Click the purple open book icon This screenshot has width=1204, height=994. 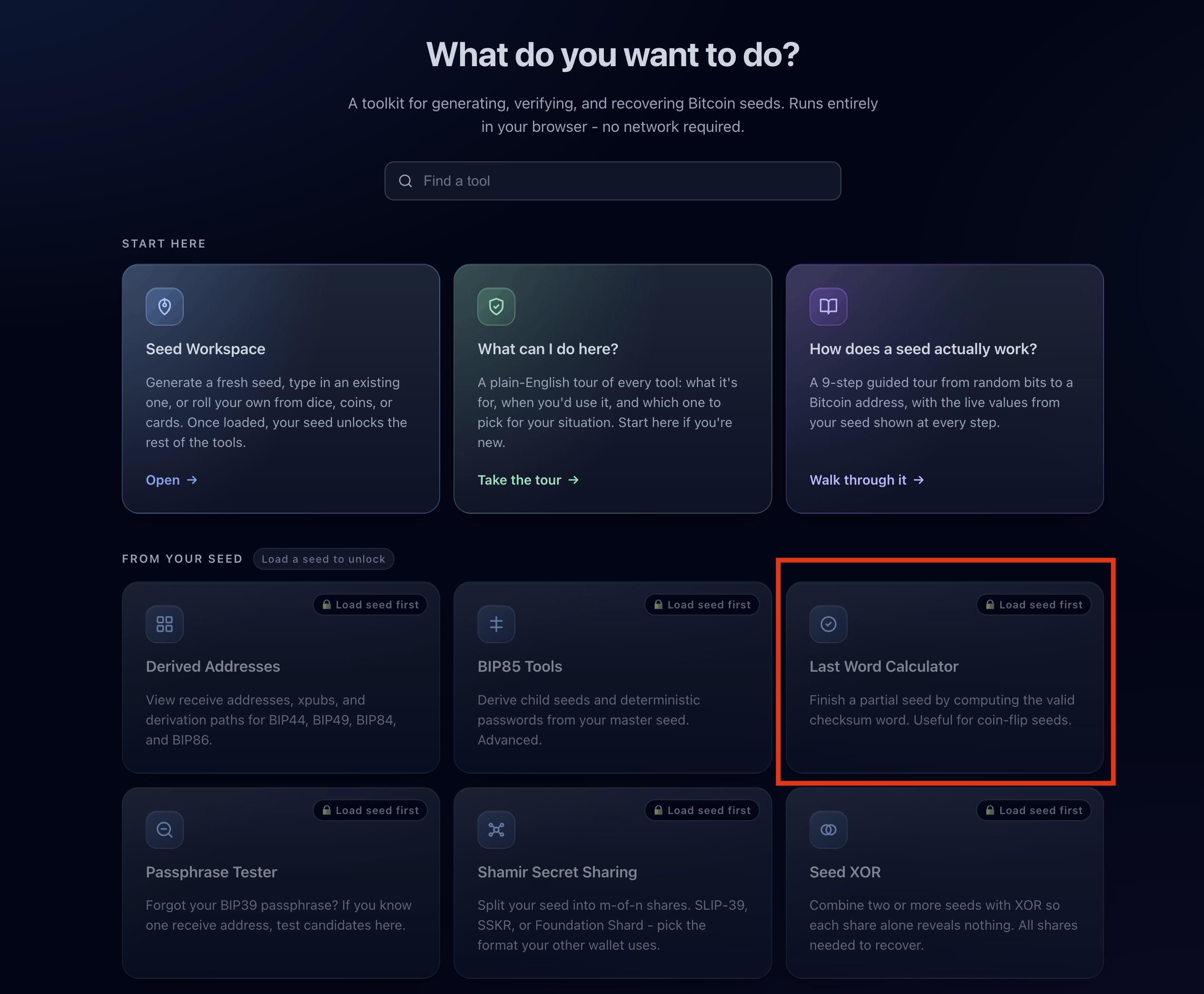tap(828, 306)
